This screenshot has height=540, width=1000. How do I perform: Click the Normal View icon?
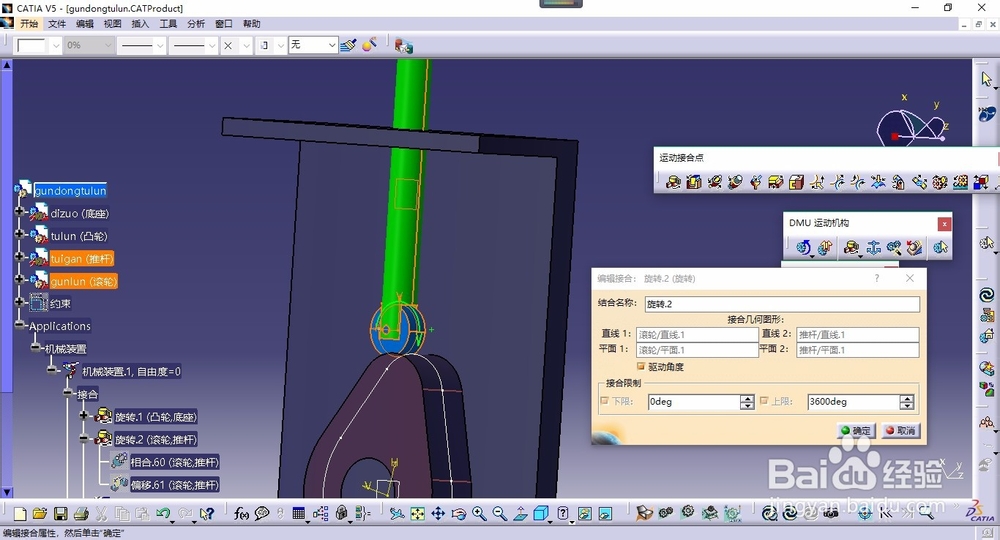click(x=520, y=514)
